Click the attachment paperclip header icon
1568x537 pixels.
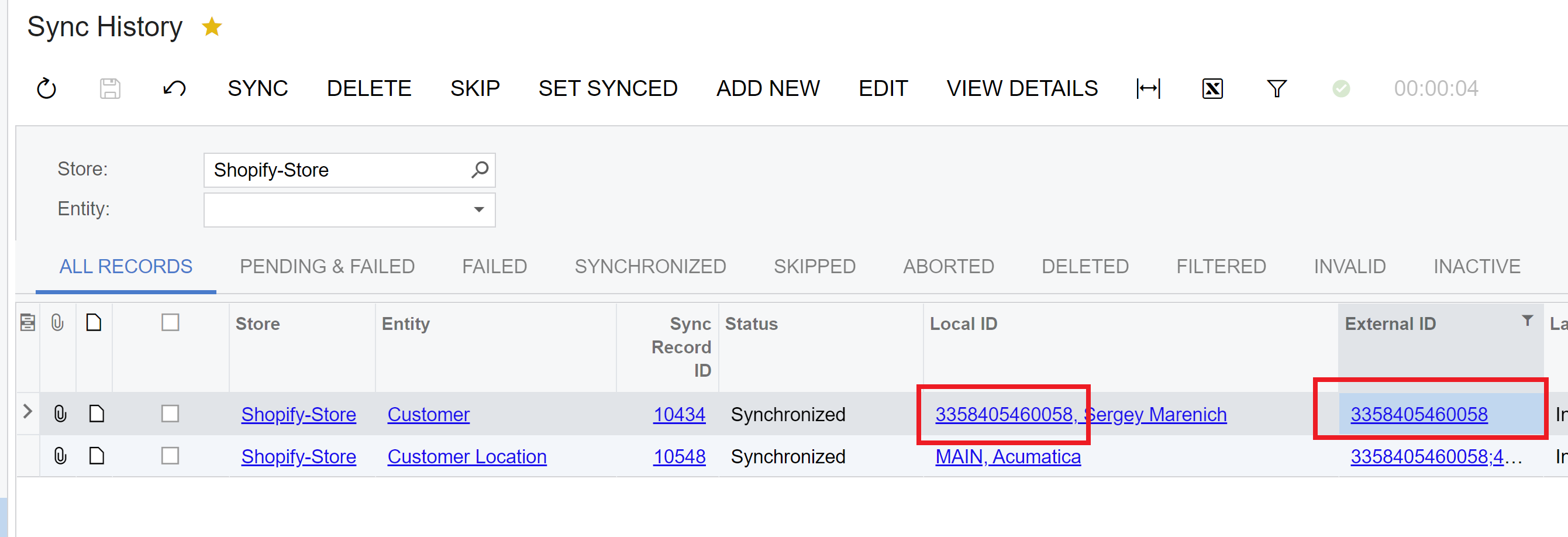[57, 323]
